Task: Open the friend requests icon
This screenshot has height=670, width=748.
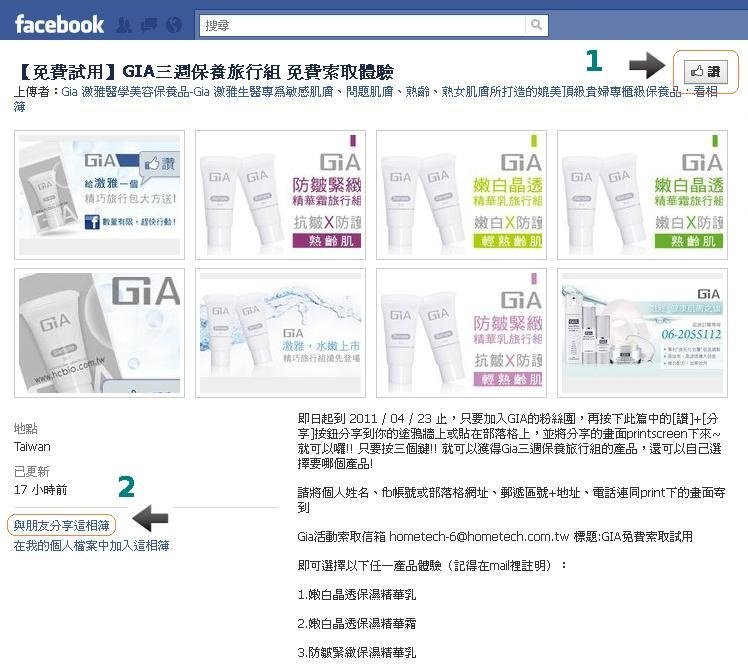Action: pos(124,25)
